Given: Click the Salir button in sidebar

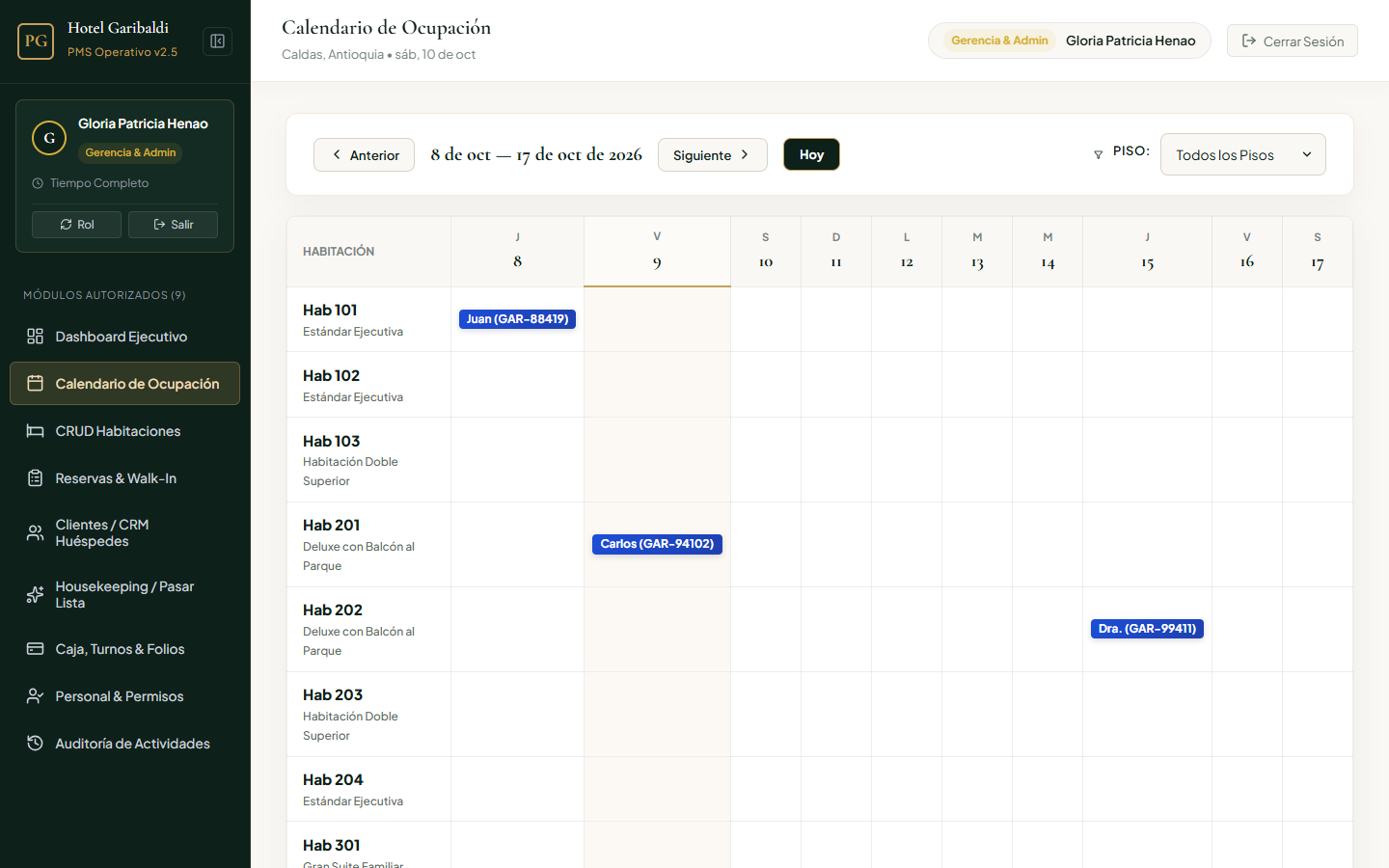Looking at the screenshot, I should (173, 225).
